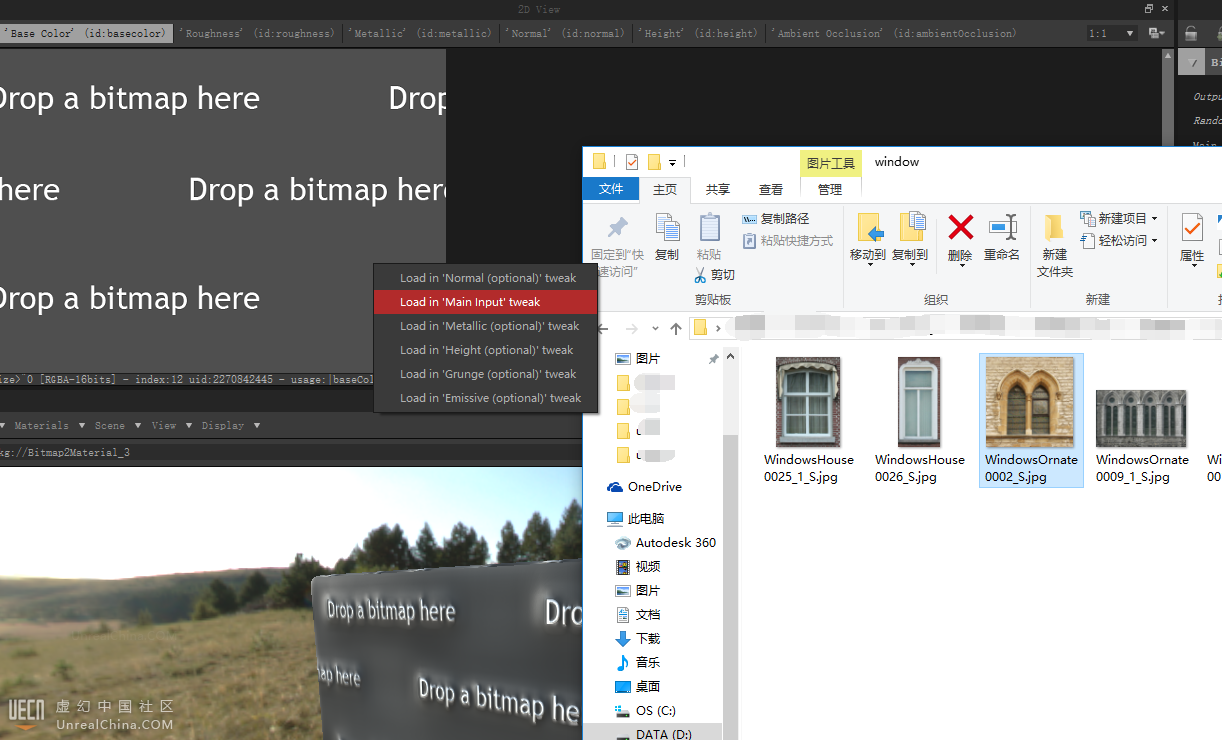Click the up-arrow navigation button in Explorer
This screenshot has height=740, width=1222.
pos(676,328)
